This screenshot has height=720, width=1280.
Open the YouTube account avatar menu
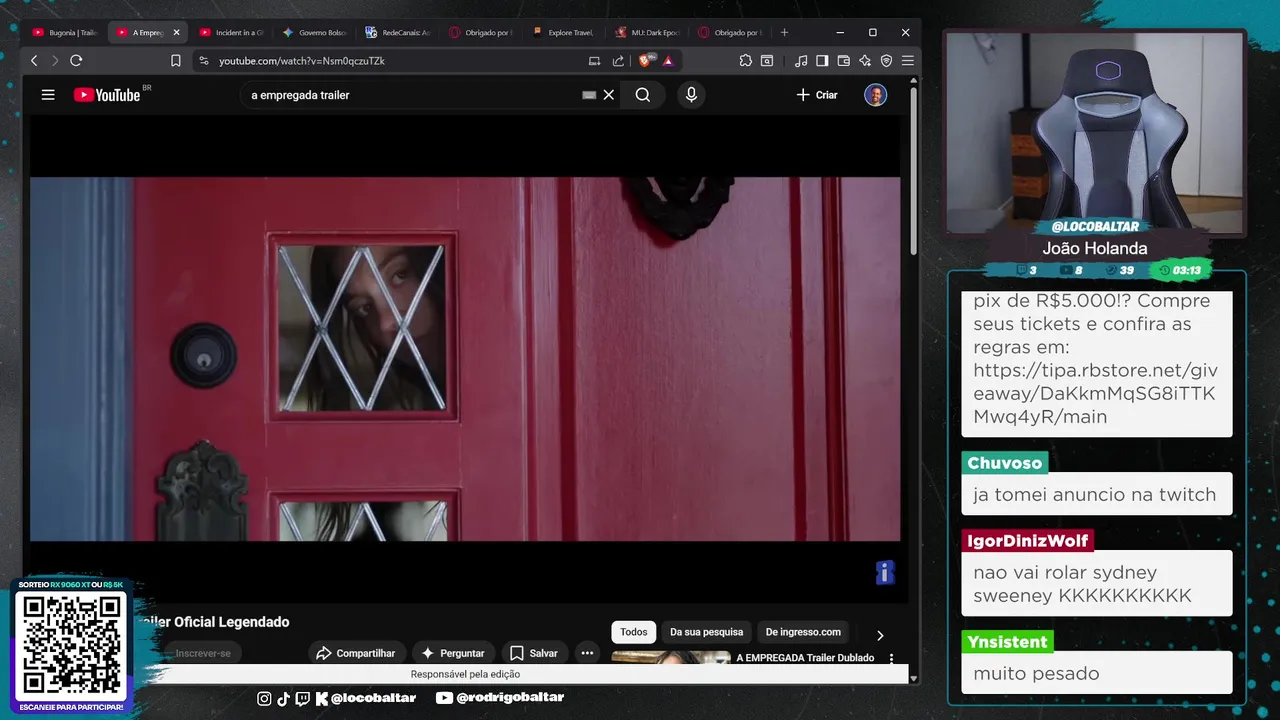click(x=875, y=95)
